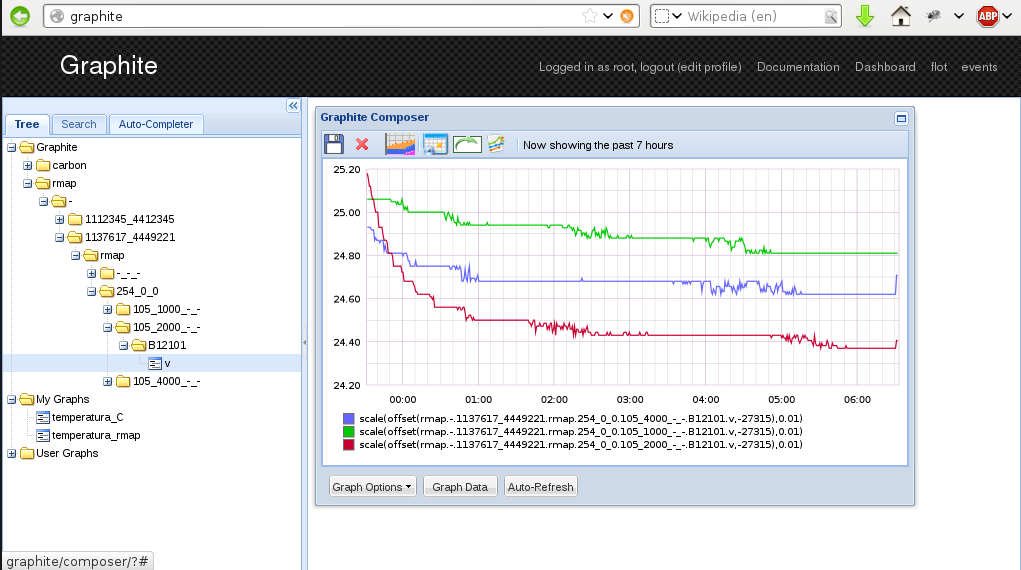The image size is (1021, 570).
Task: Open the Firebug dropdown arrow
Action: 958,16
